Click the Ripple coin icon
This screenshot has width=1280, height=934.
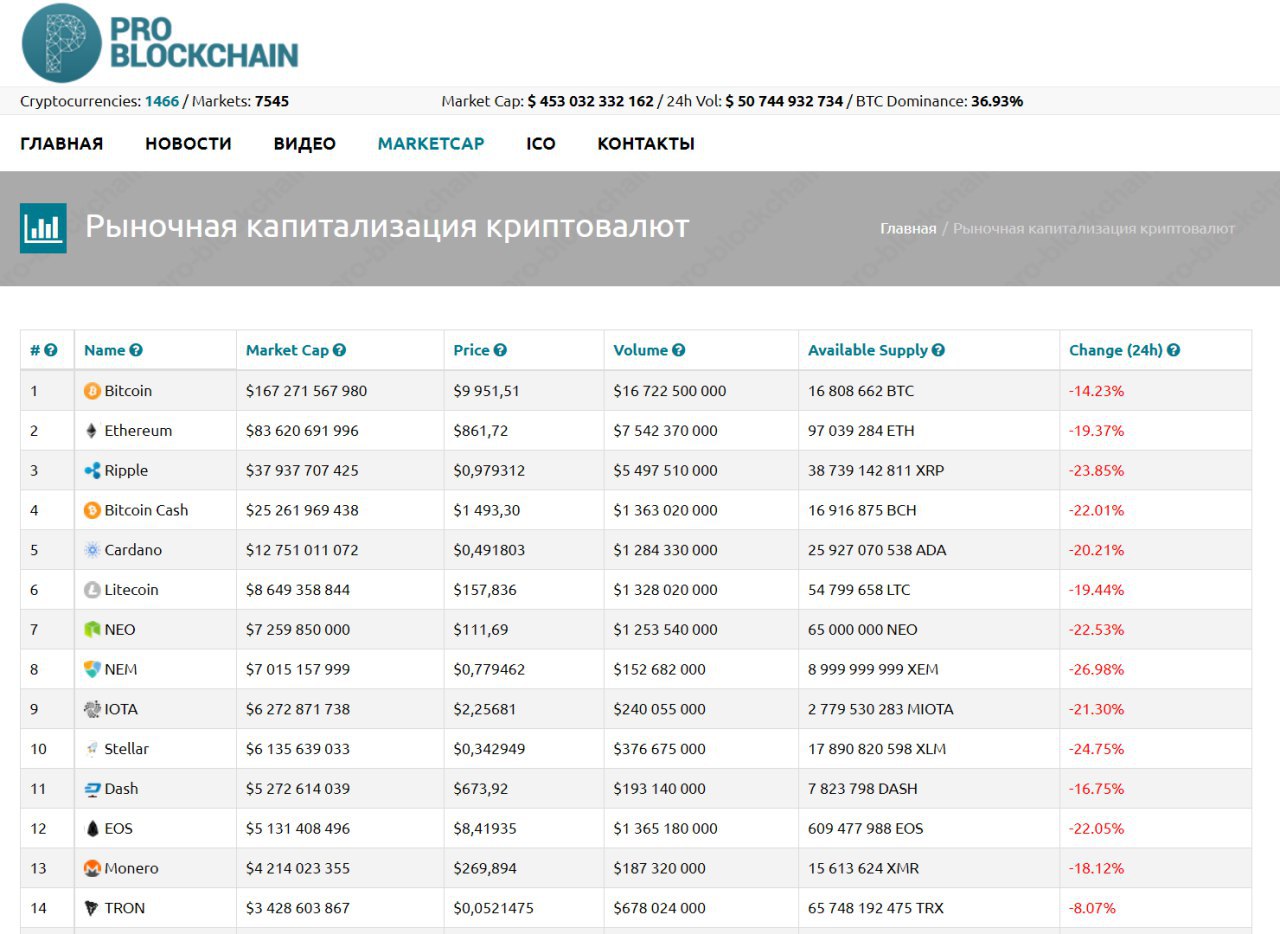coord(92,471)
